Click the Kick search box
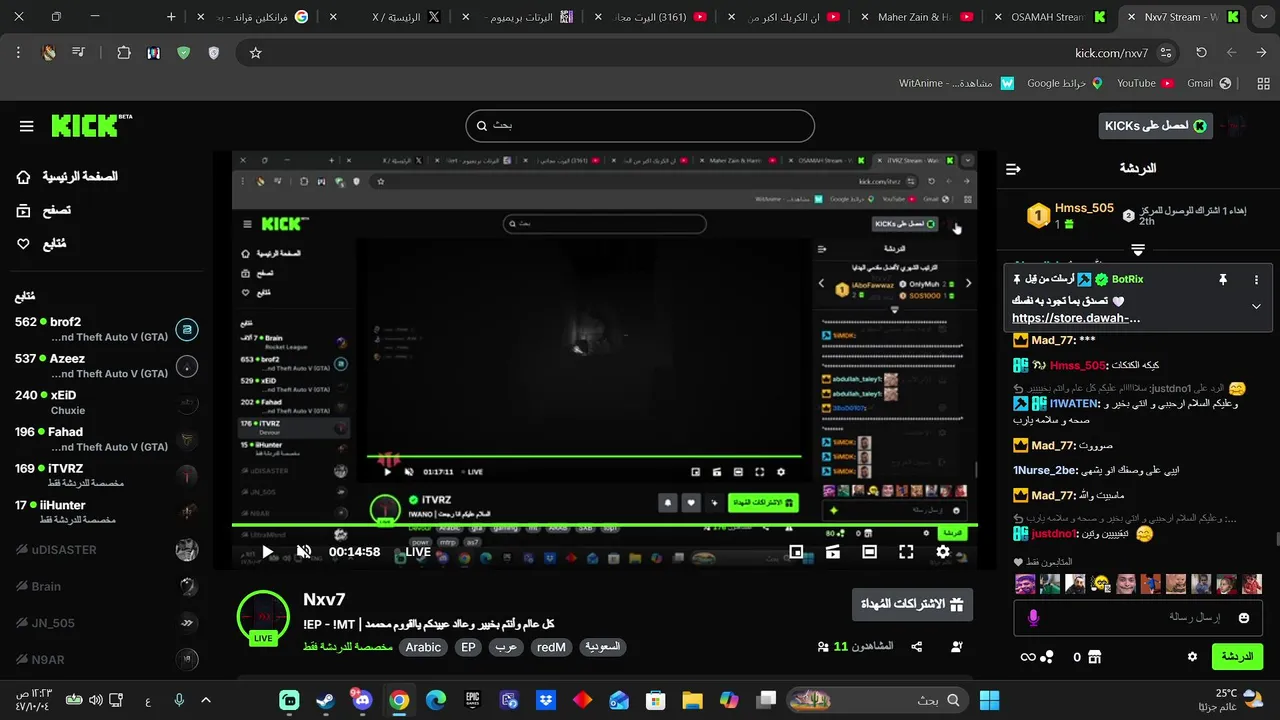1280x720 pixels. tap(640, 126)
